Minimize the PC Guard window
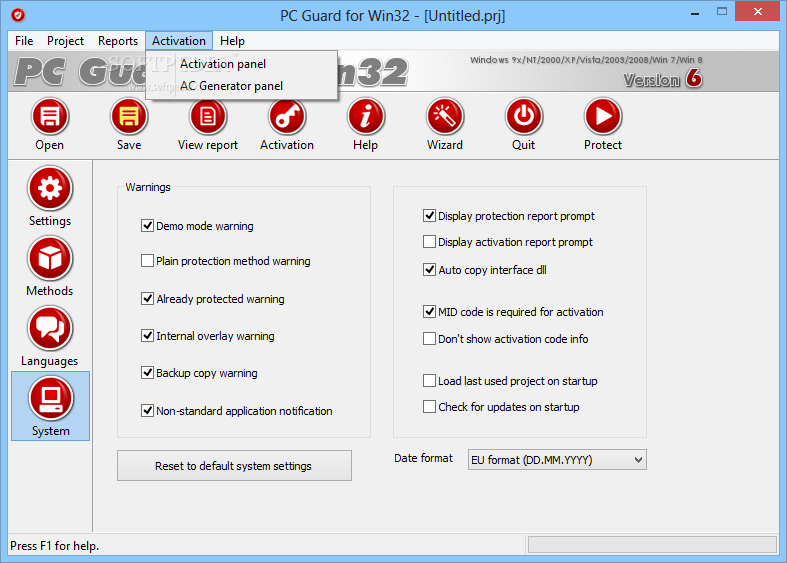The width and height of the screenshot is (787, 563). [695, 13]
